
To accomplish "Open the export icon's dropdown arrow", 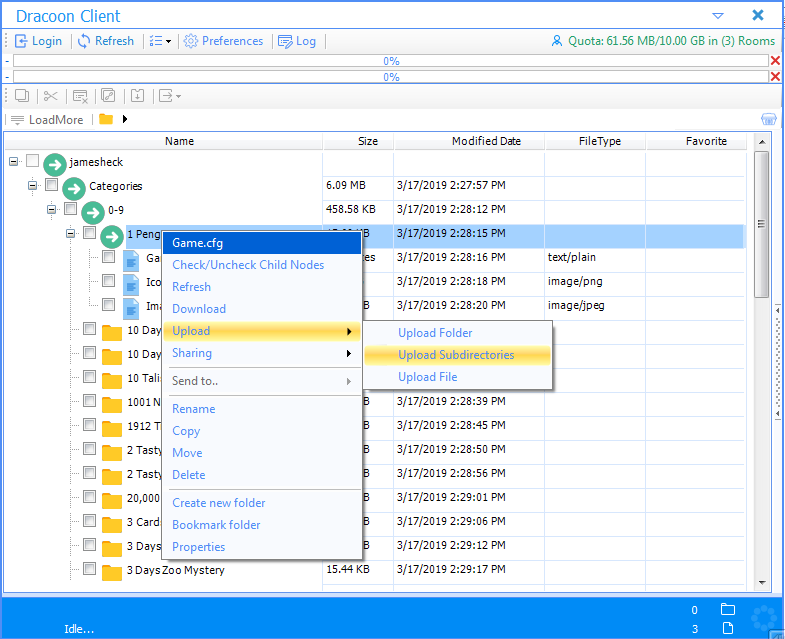I will tap(178, 96).
